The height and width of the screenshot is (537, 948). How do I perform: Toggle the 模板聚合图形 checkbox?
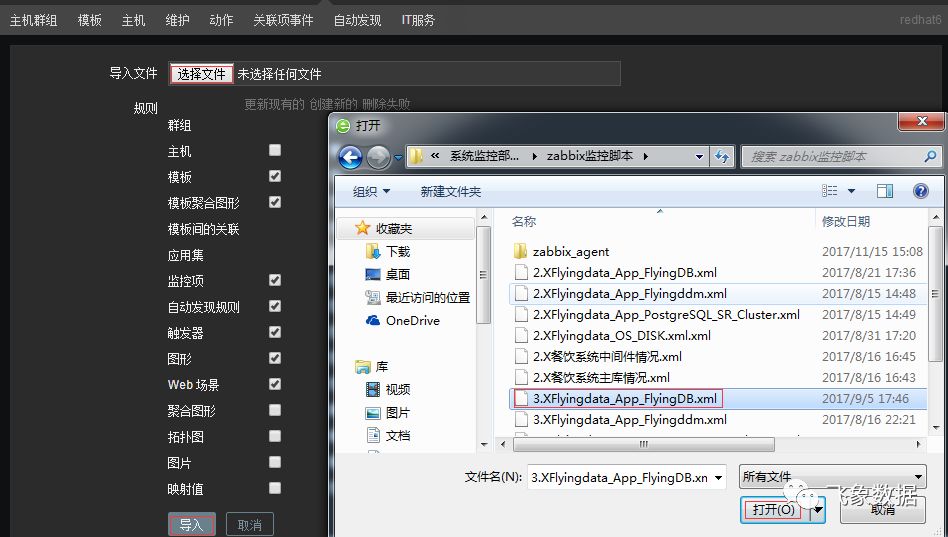(x=274, y=202)
